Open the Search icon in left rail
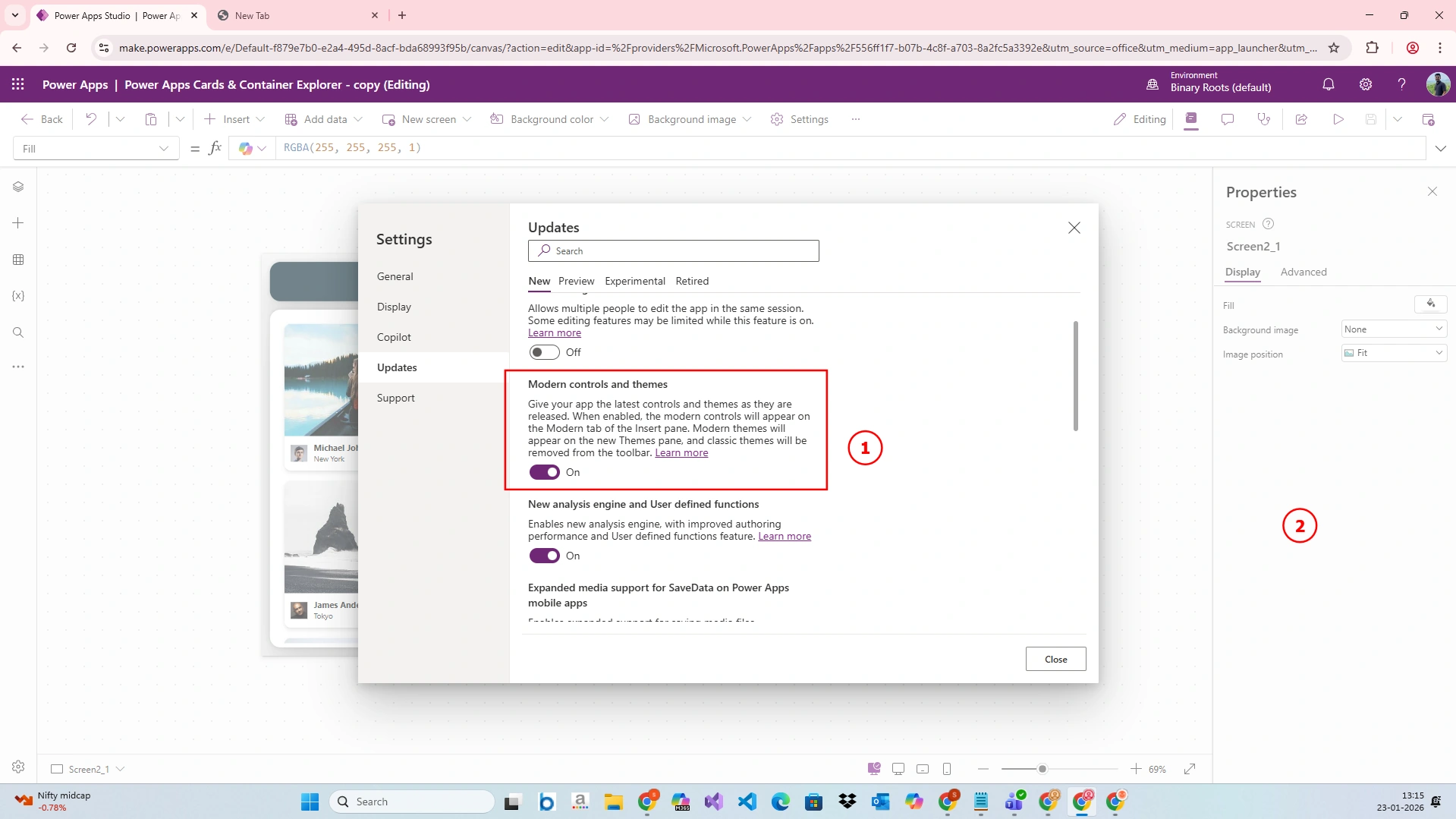1456x819 pixels. (x=18, y=332)
